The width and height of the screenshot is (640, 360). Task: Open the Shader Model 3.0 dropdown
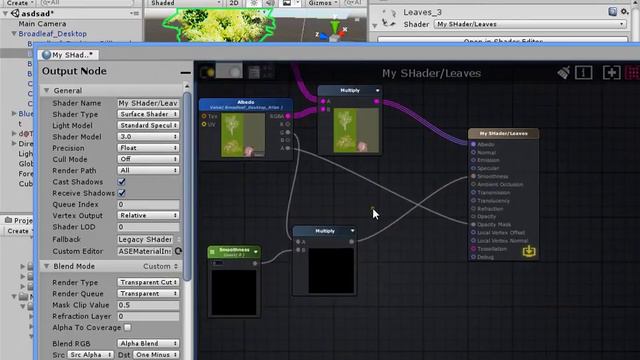pos(148,137)
